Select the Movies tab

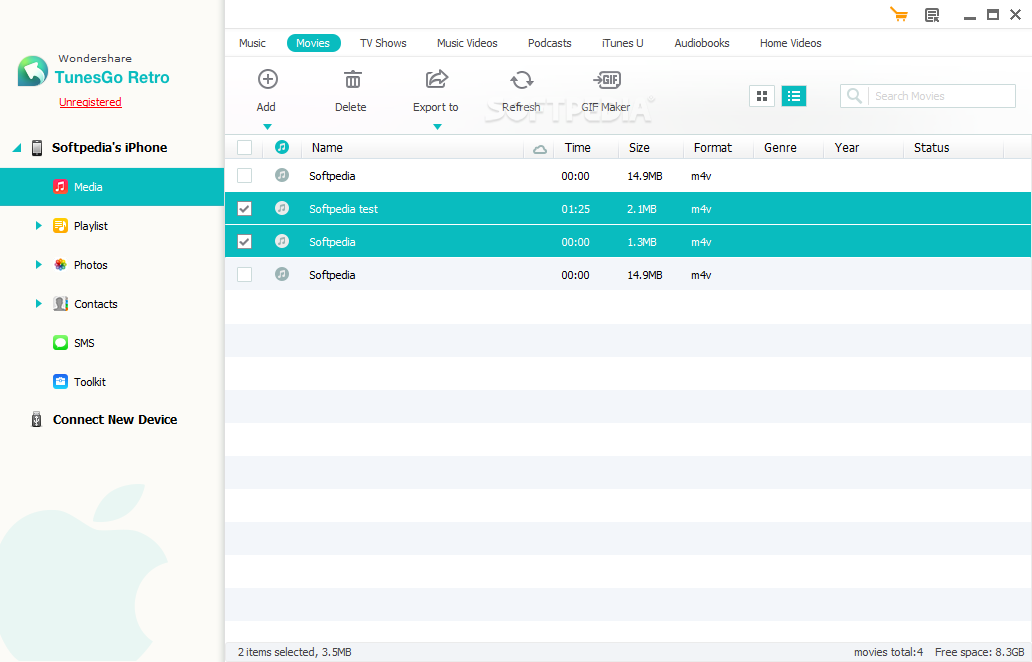tap(313, 43)
